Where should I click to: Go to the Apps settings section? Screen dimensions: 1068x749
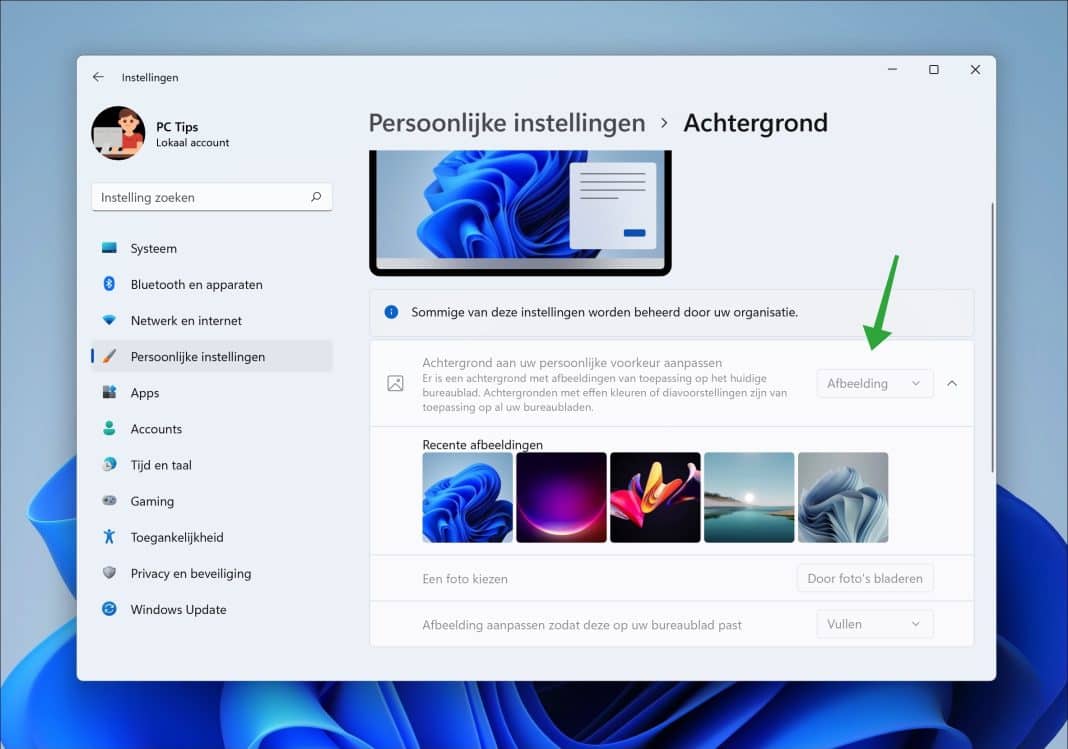(x=145, y=393)
